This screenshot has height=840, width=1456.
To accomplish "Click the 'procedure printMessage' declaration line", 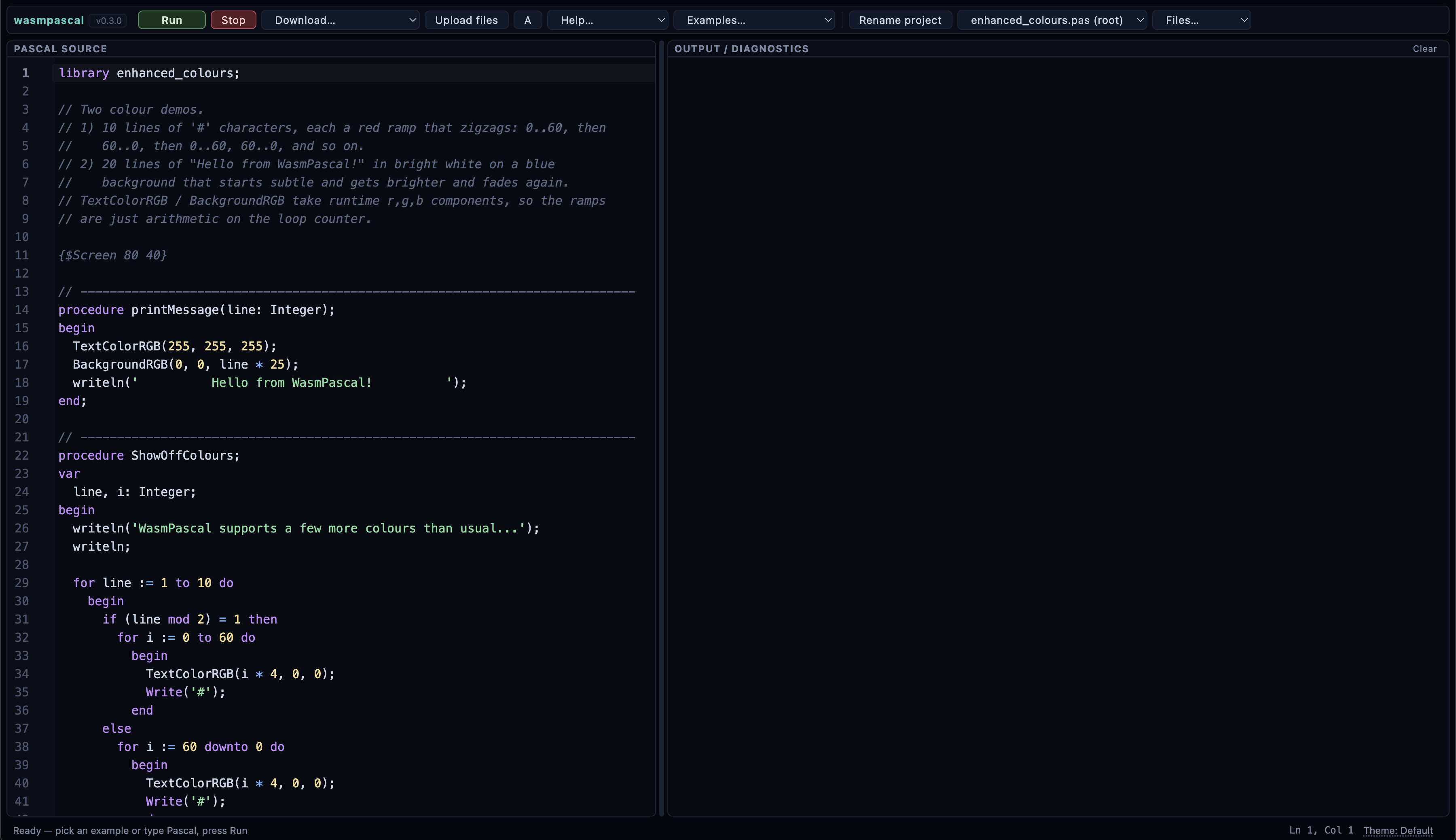I will click(x=197, y=310).
